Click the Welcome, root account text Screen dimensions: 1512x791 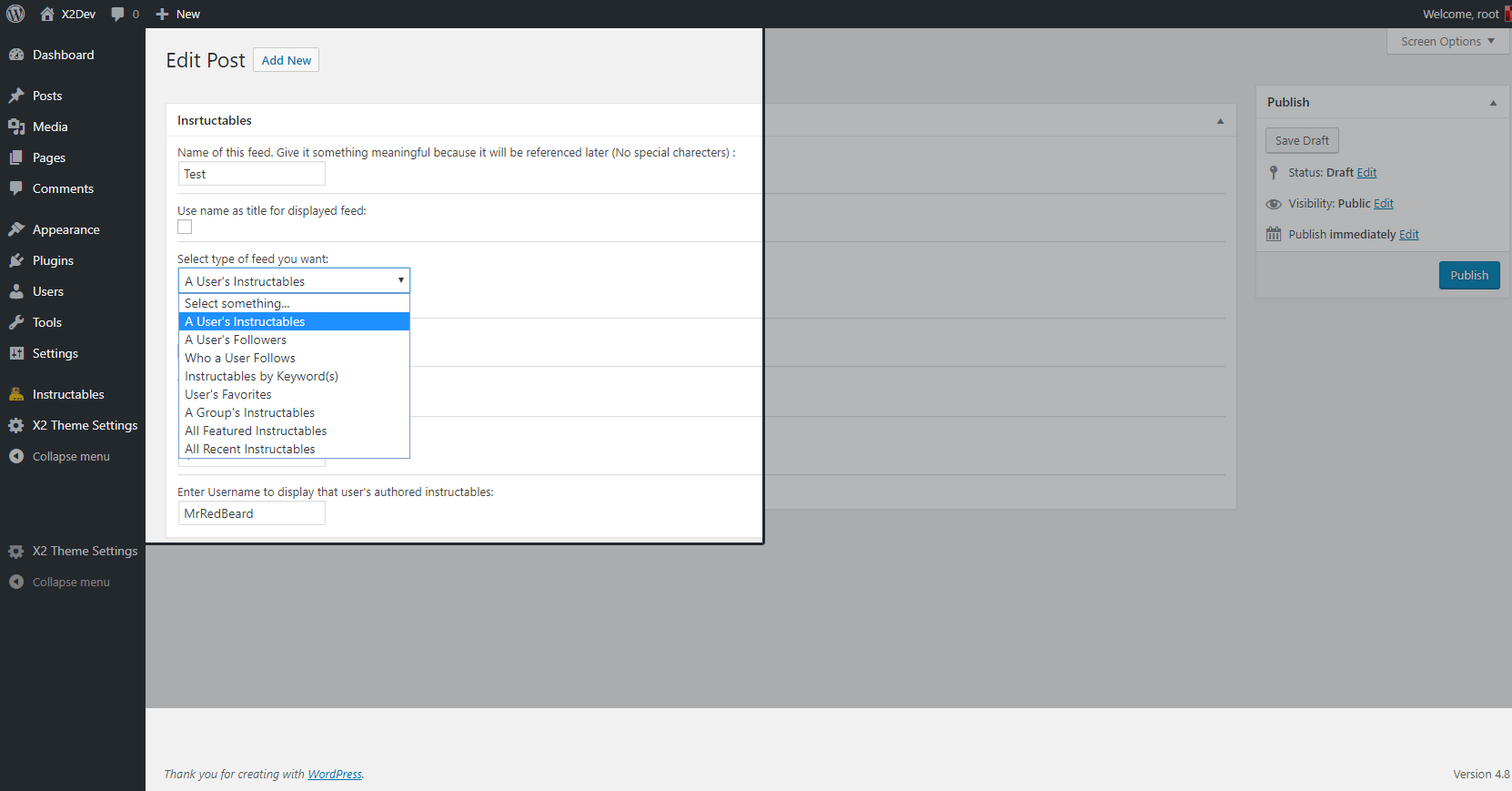point(1460,14)
